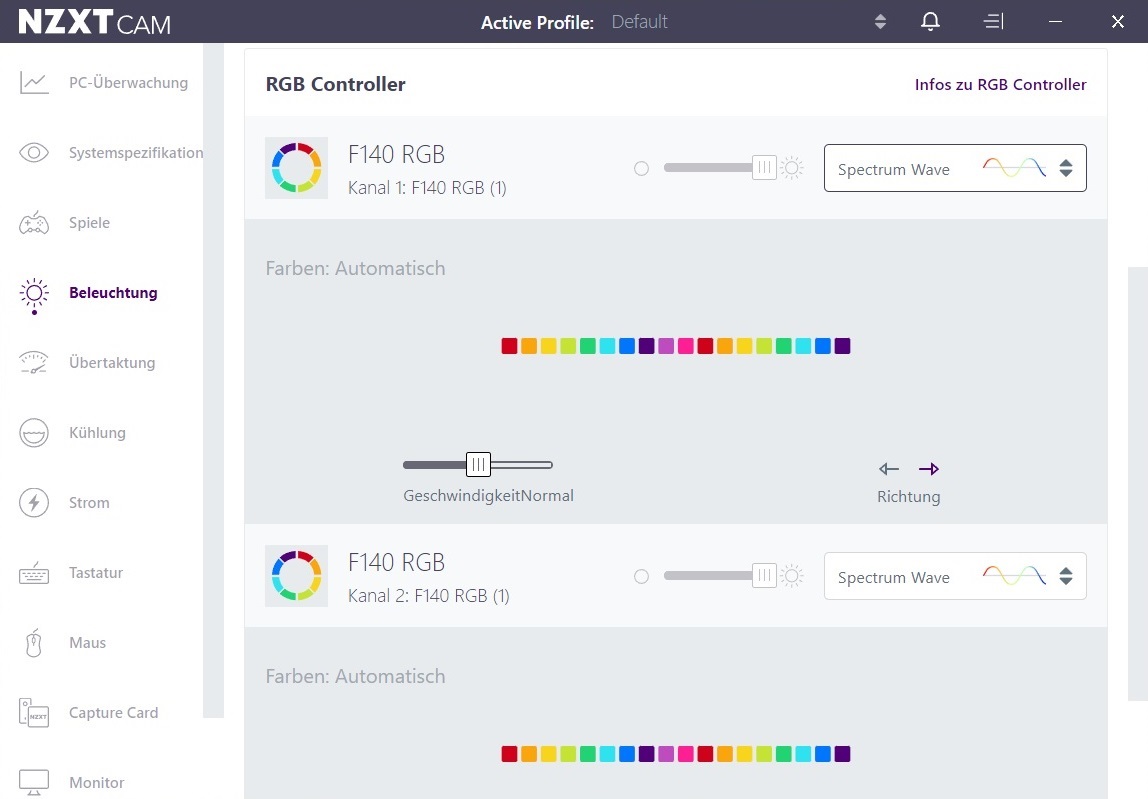Go to the PC-Überwachung section

(128, 83)
